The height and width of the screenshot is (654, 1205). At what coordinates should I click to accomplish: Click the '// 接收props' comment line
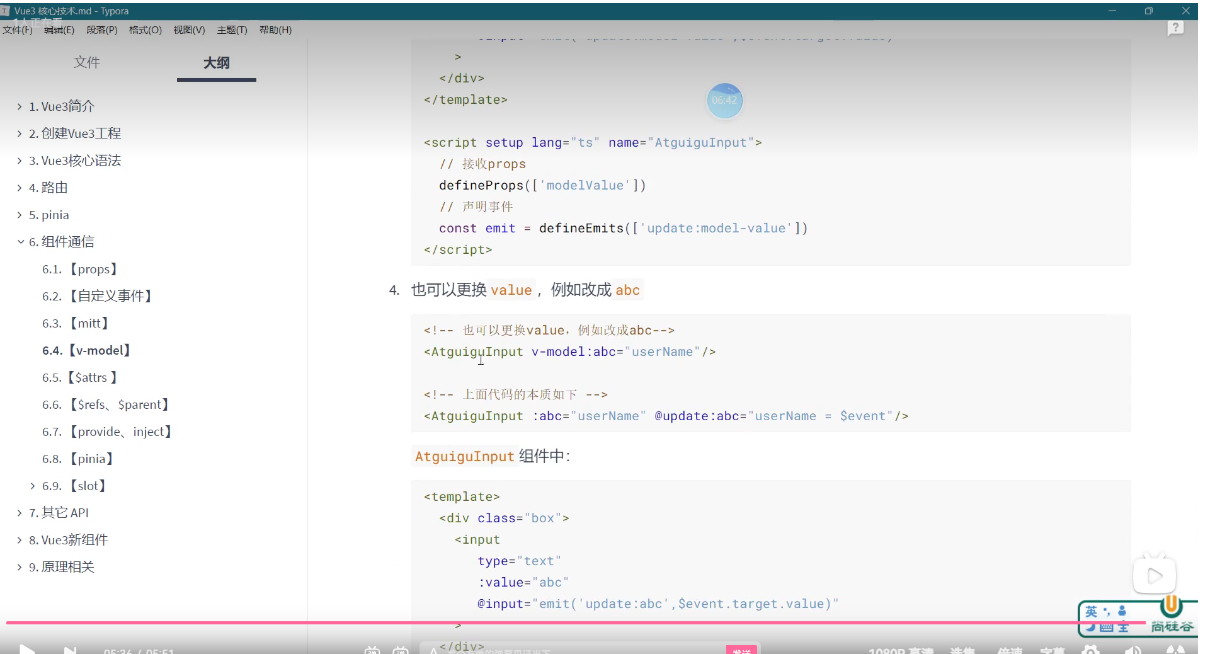click(482, 164)
